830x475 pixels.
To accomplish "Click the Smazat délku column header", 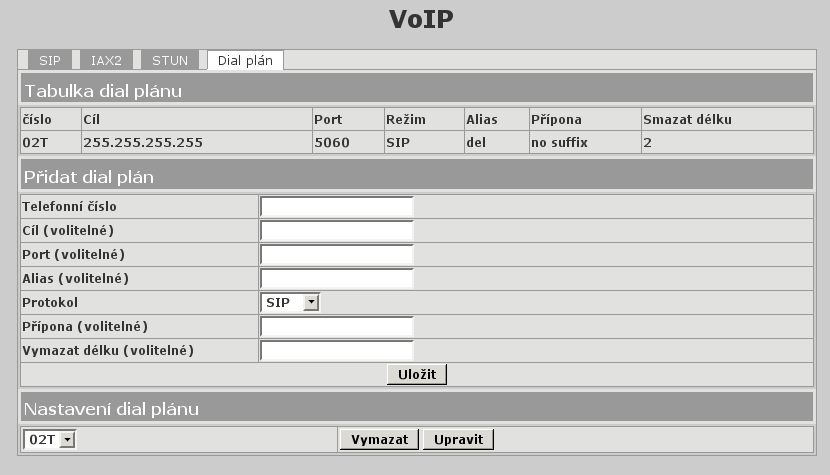I will click(687, 119).
